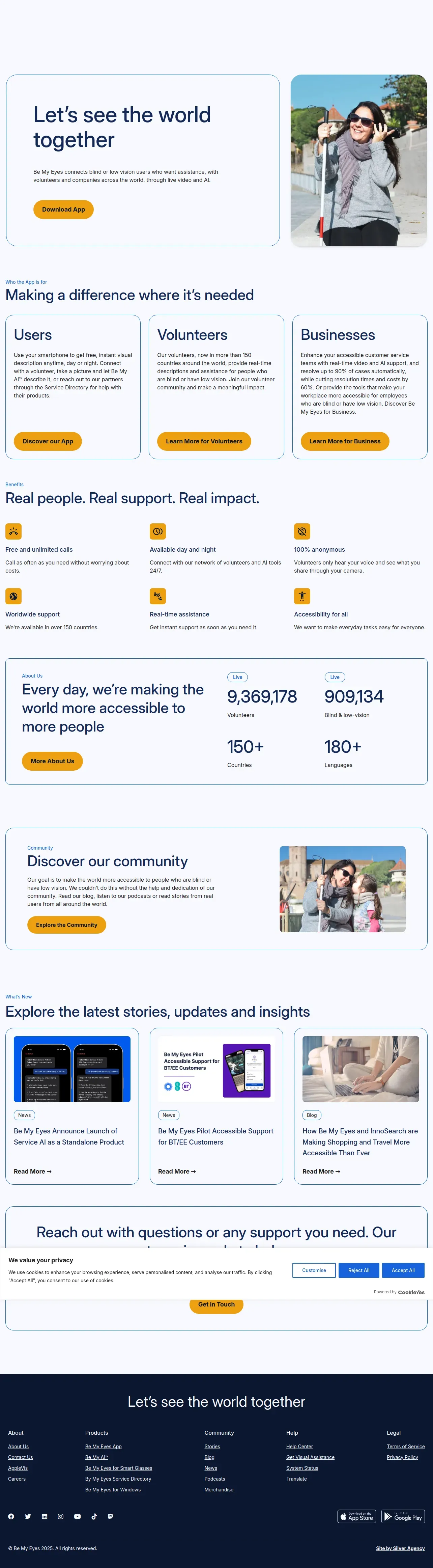Viewport: 433px width, 1568px height.
Task: Open Stories footer link
Action: point(212,1446)
